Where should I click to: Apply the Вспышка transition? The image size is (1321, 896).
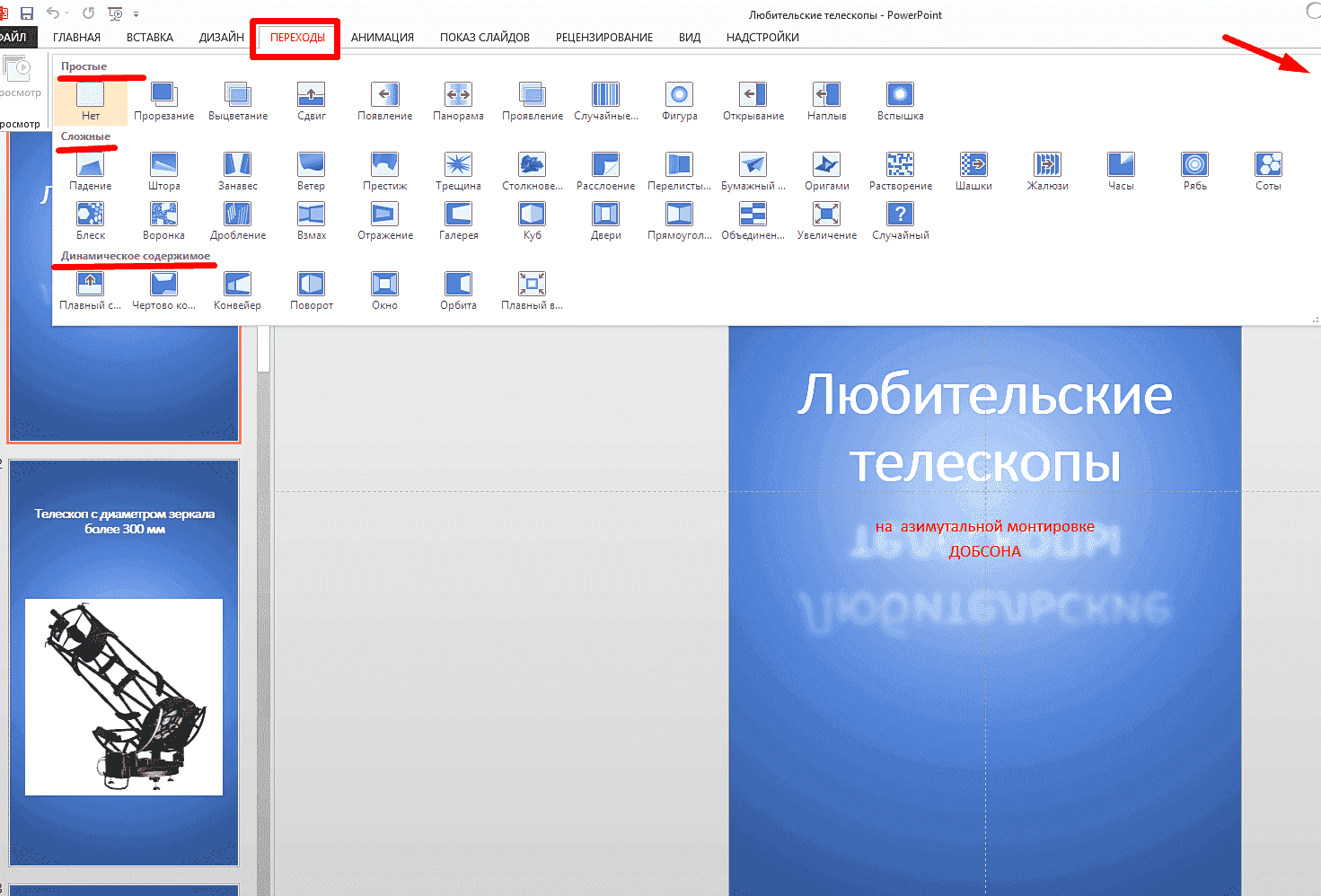900,101
